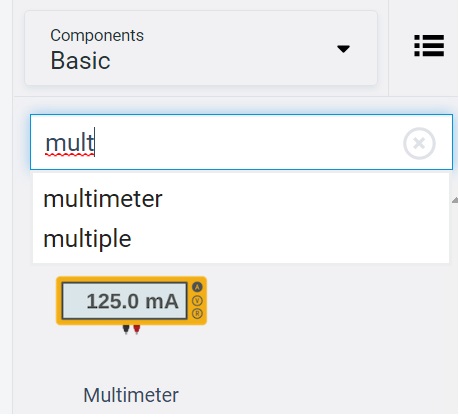Open the Components Basic selector box
The height and width of the screenshot is (417, 459).
click(201, 48)
